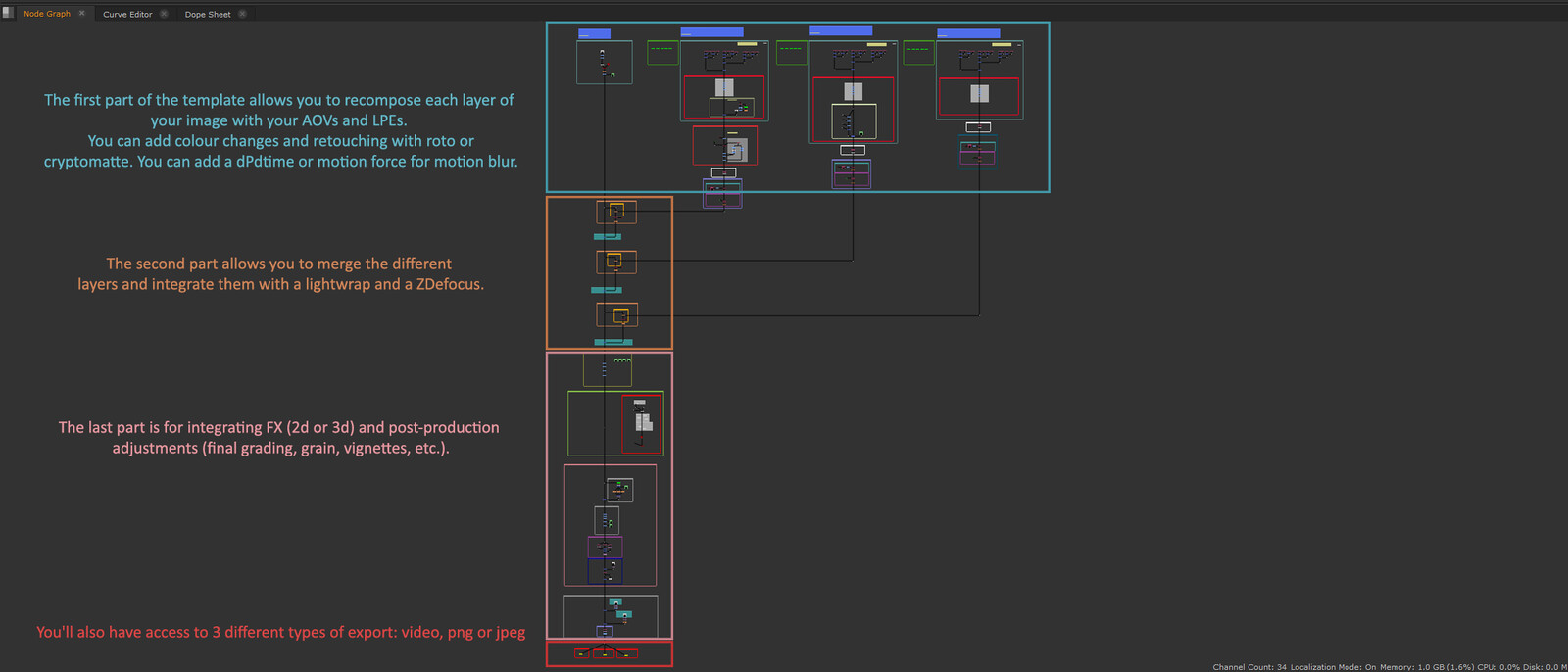Click the 'Memory: 1.0 GB (1.6%)' status text
The width and height of the screenshot is (1568, 672).
click(1427, 667)
